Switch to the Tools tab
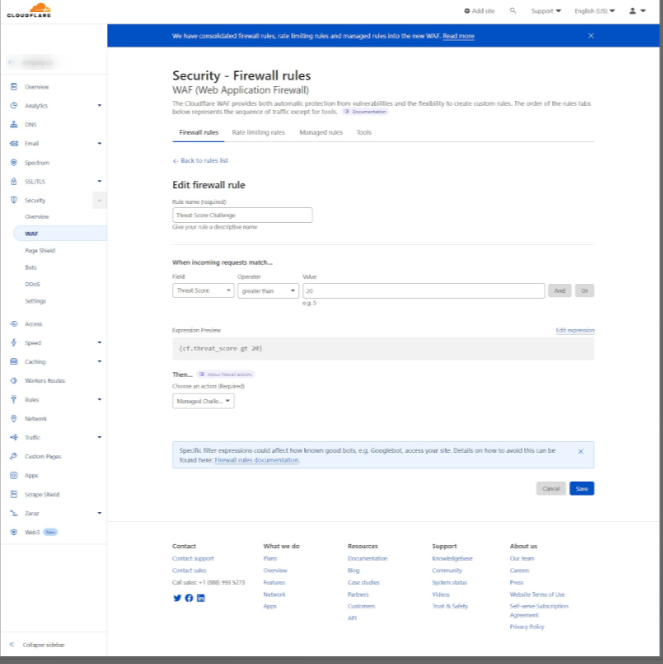 (364, 133)
